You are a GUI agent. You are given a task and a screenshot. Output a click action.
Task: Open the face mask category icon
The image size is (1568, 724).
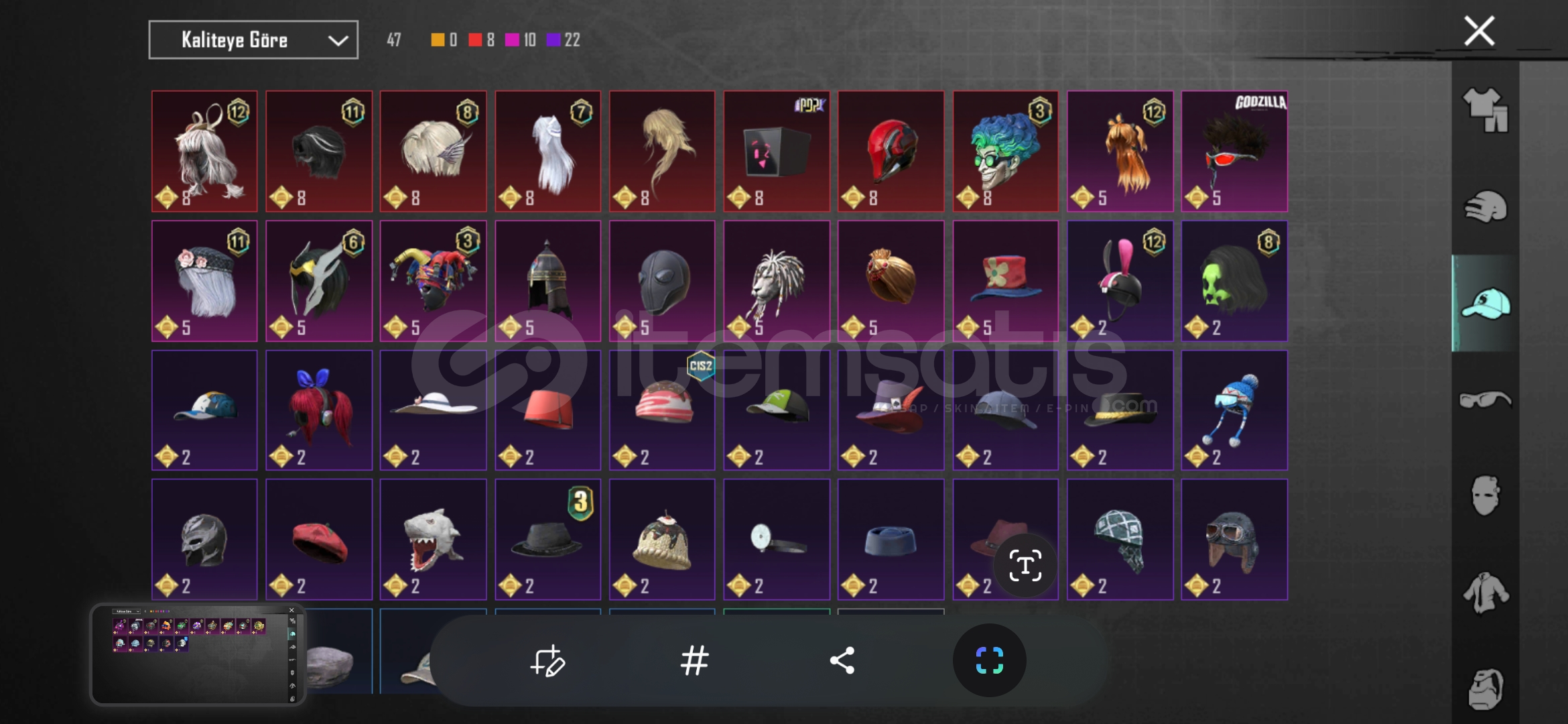(1485, 496)
